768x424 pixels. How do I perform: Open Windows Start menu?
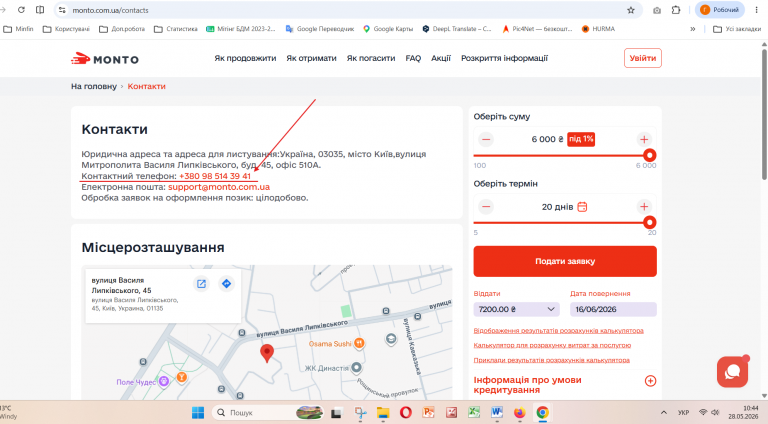pyautogui.click(x=198, y=412)
